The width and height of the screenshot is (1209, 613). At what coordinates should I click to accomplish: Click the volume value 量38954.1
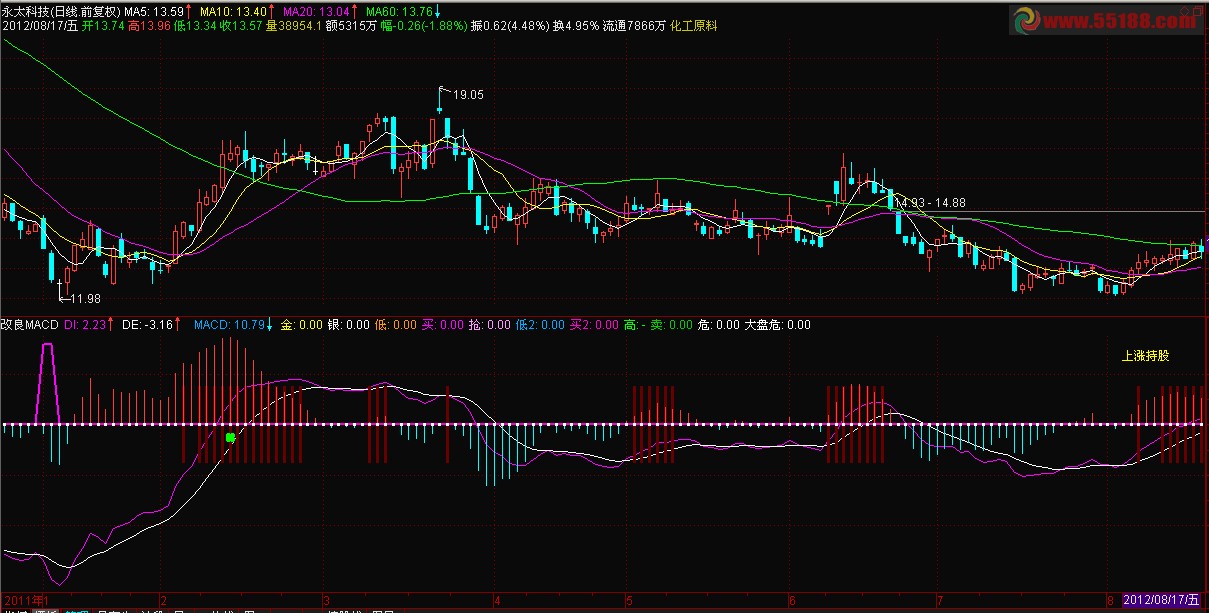[294, 25]
